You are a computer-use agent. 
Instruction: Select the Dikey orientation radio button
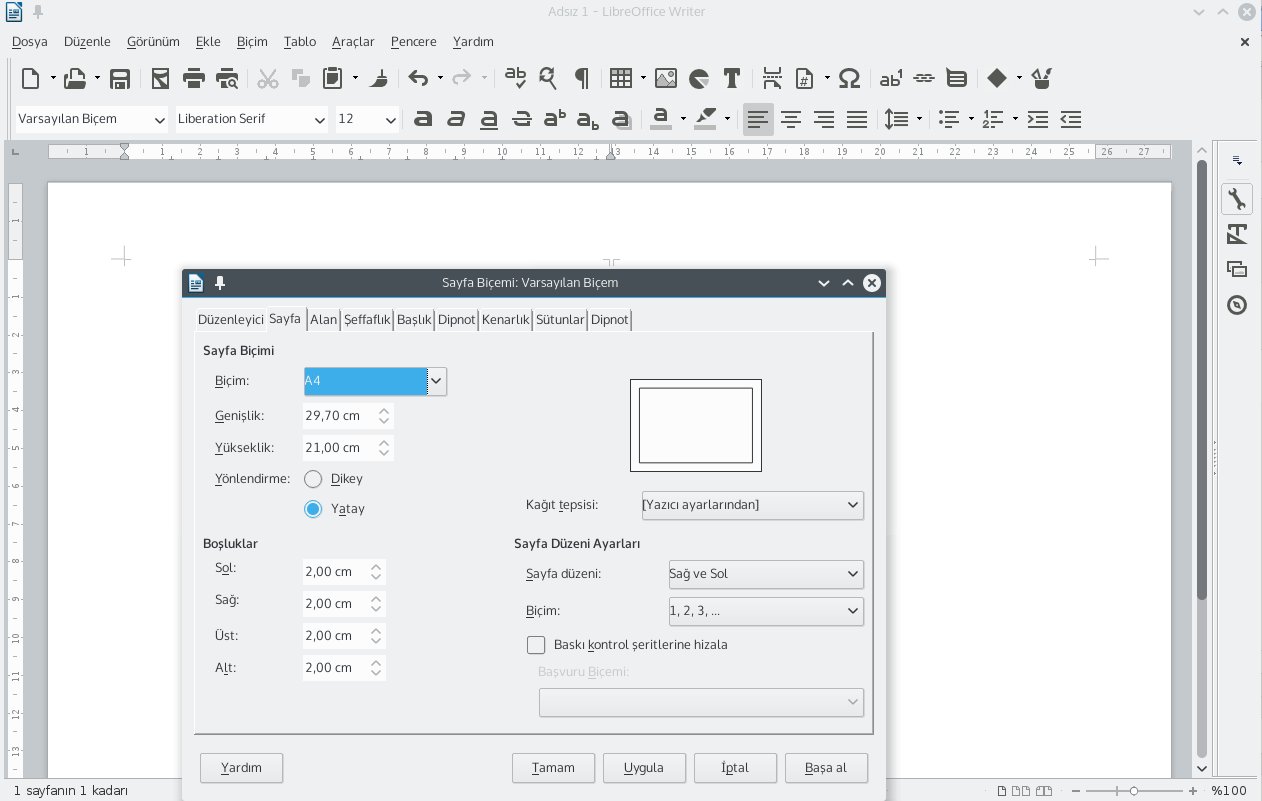click(x=313, y=479)
